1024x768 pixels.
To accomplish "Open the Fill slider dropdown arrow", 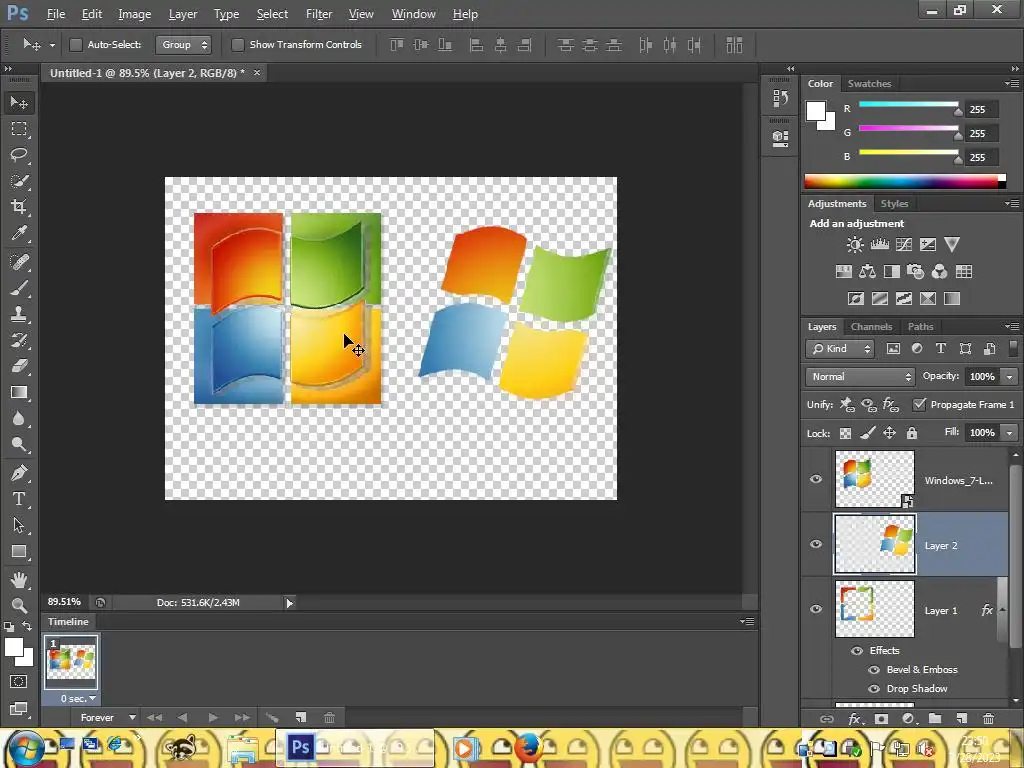I will [x=1010, y=433].
